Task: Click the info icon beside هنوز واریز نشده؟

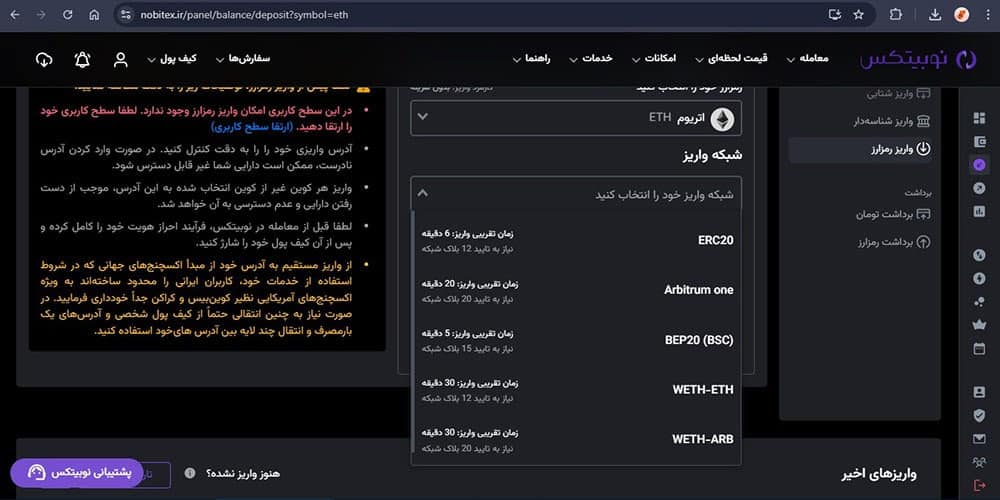Action: tap(189, 473)
